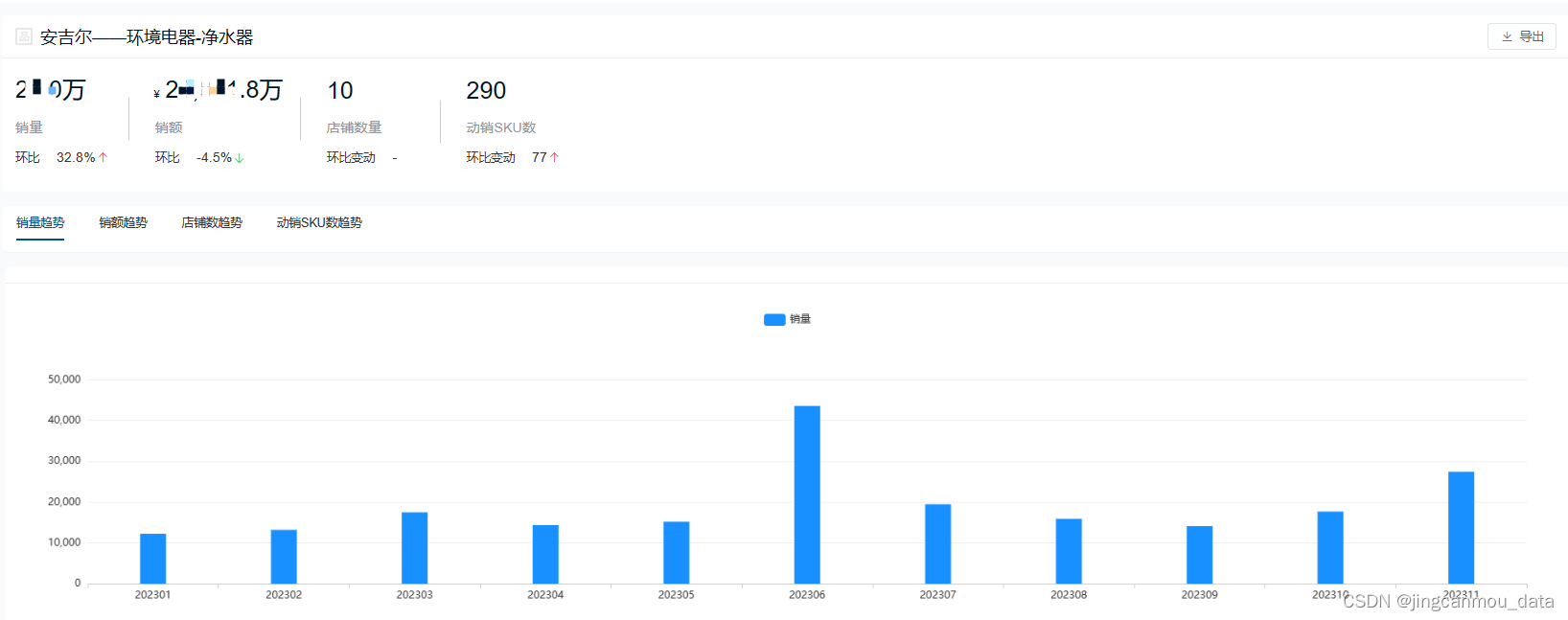Viewport: 1568px width, 620px height.
Task: Click the 202310 bar
Action: [1330, 547]
